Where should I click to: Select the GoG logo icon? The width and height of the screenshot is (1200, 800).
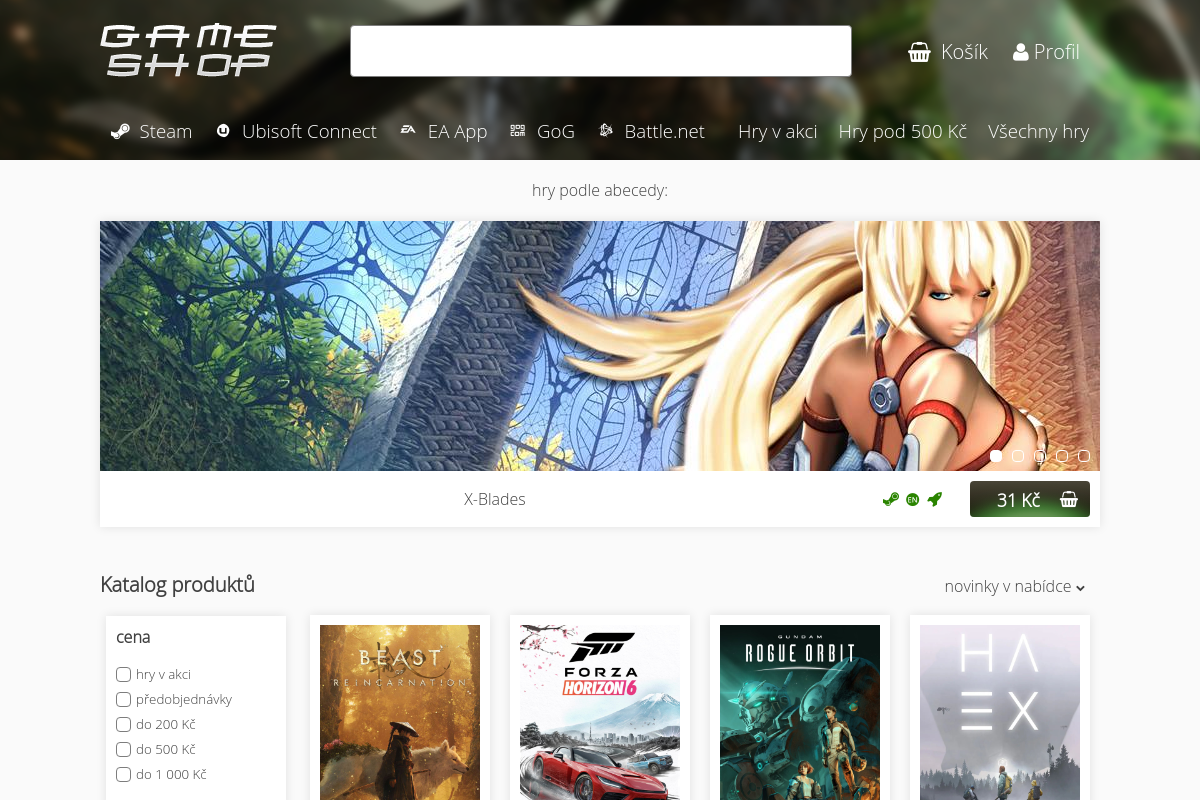click(x=517, y=130)
